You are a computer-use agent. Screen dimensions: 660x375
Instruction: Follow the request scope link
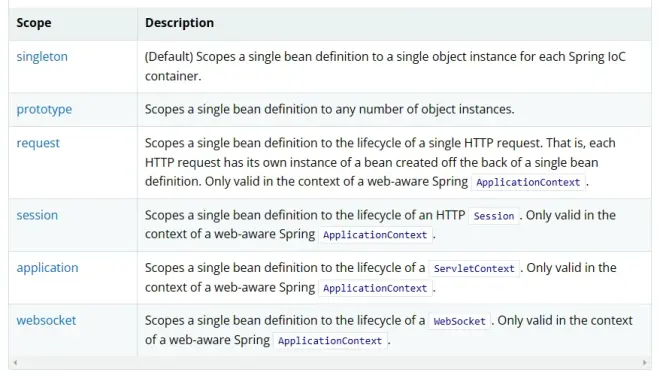[38, 143]
